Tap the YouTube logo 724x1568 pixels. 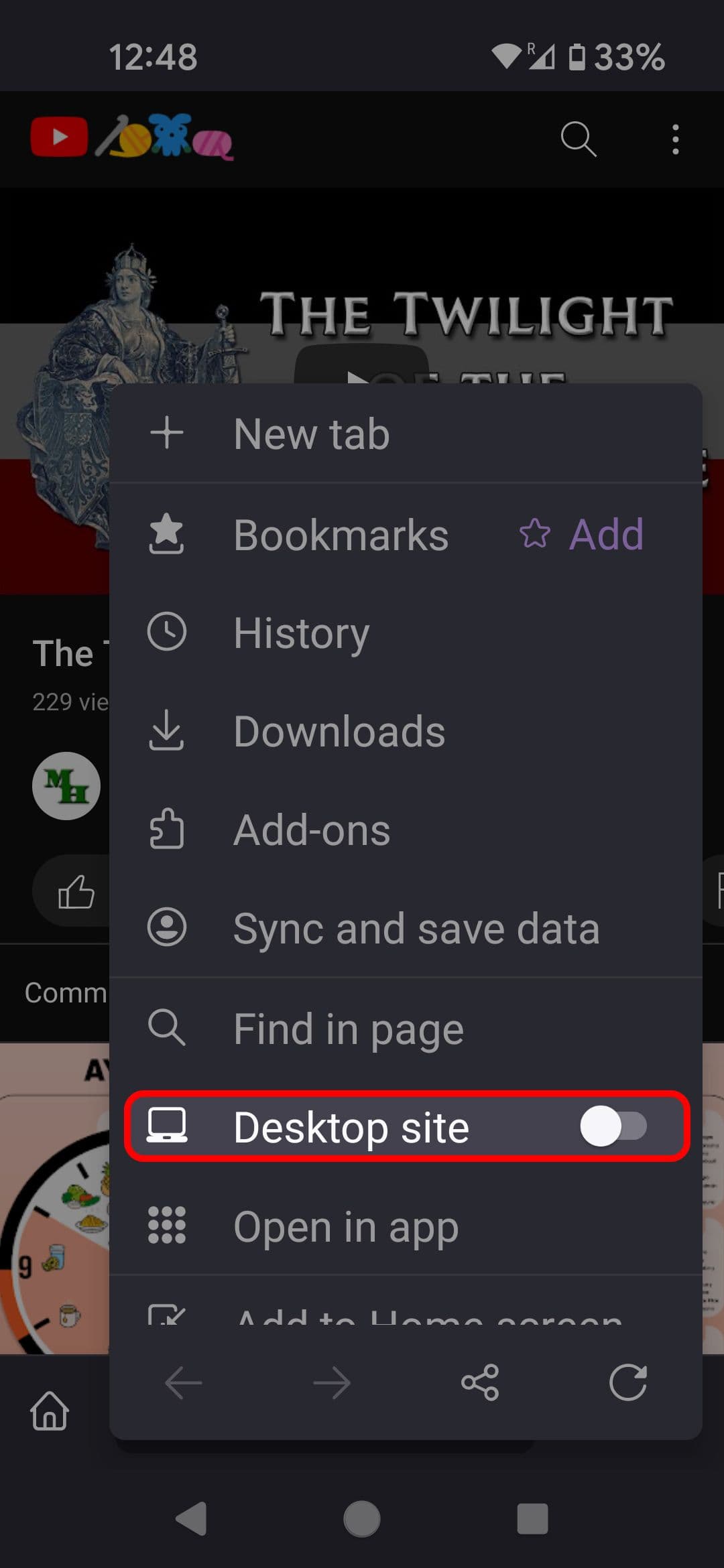pyautogui.click(x=131, y=137)
